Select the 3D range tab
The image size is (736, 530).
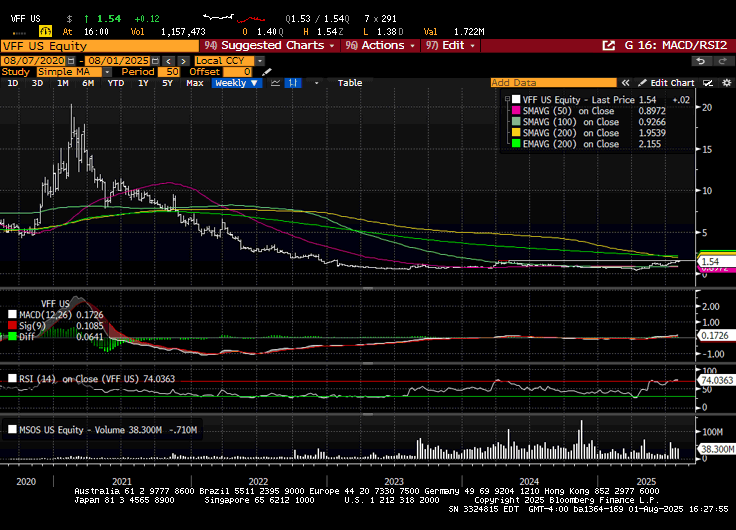(37, 83)
